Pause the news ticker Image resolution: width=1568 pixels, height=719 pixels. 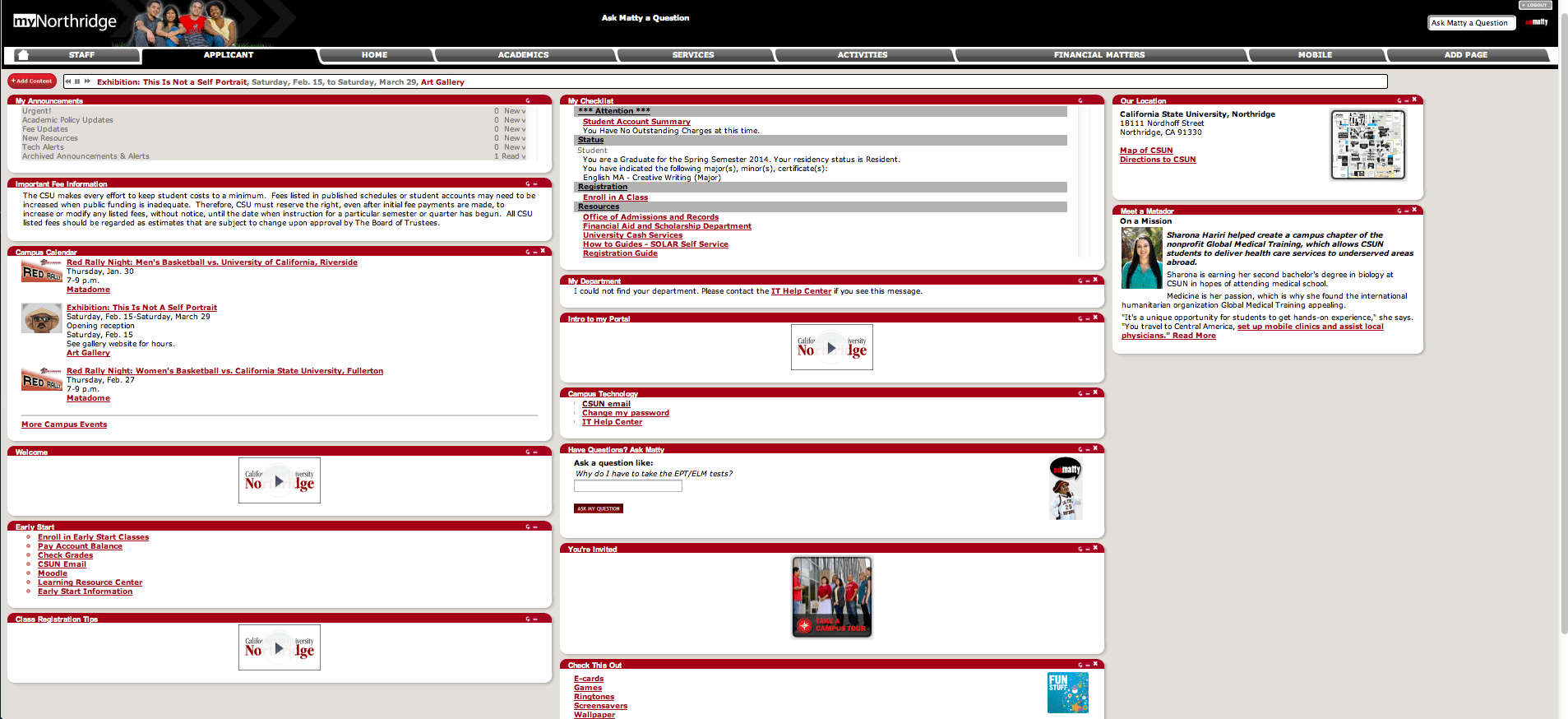click(78, 81)
